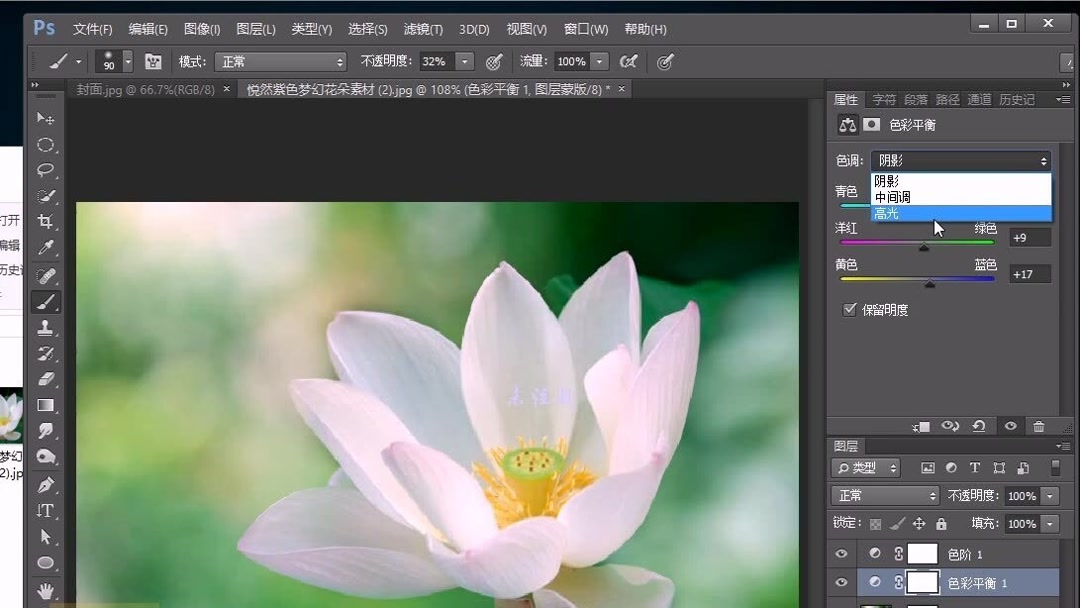Hide the 色阶 1 layer

841,553
